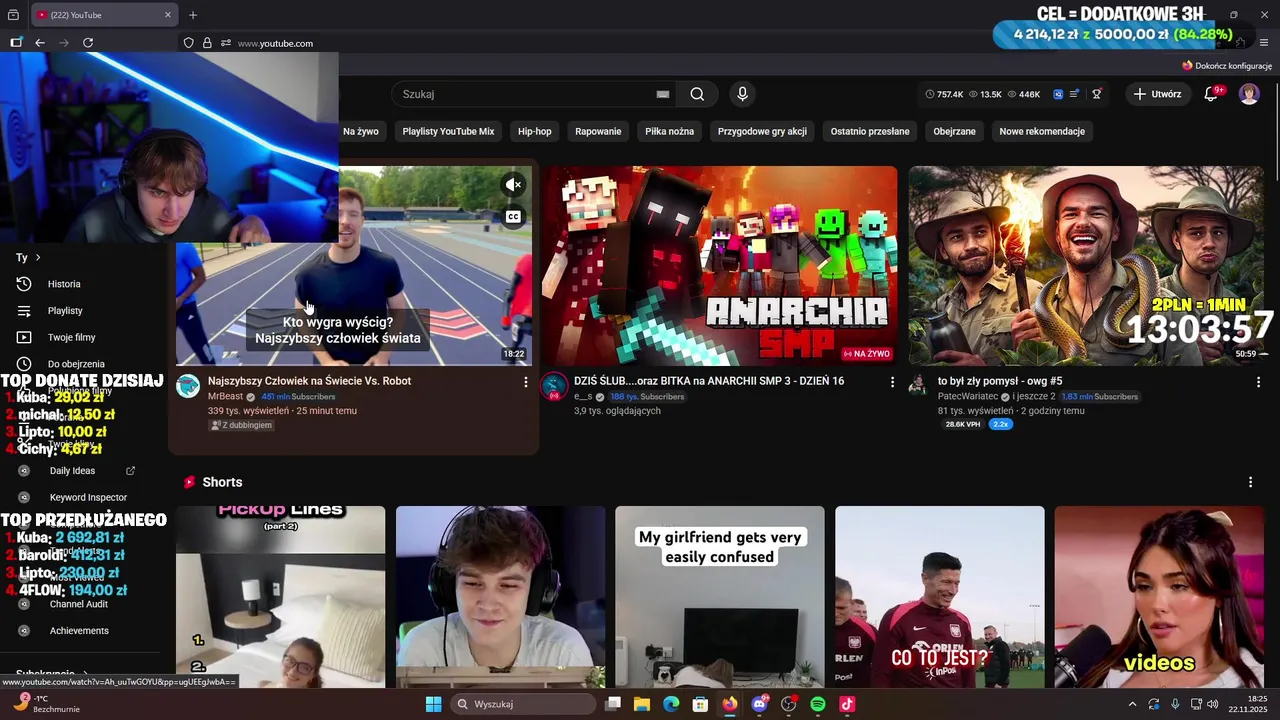The height and width of the screenshot is (720, 1280).
Task: Open a new browser tab
Action: click(193, 15)
